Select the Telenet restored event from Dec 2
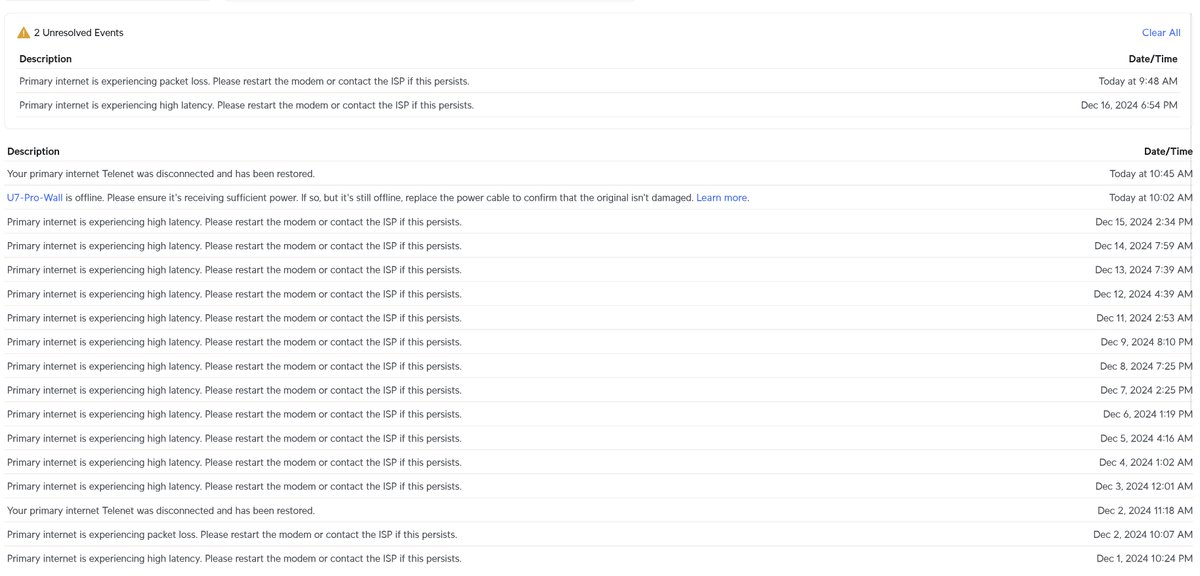 click(x=599, y=510)
